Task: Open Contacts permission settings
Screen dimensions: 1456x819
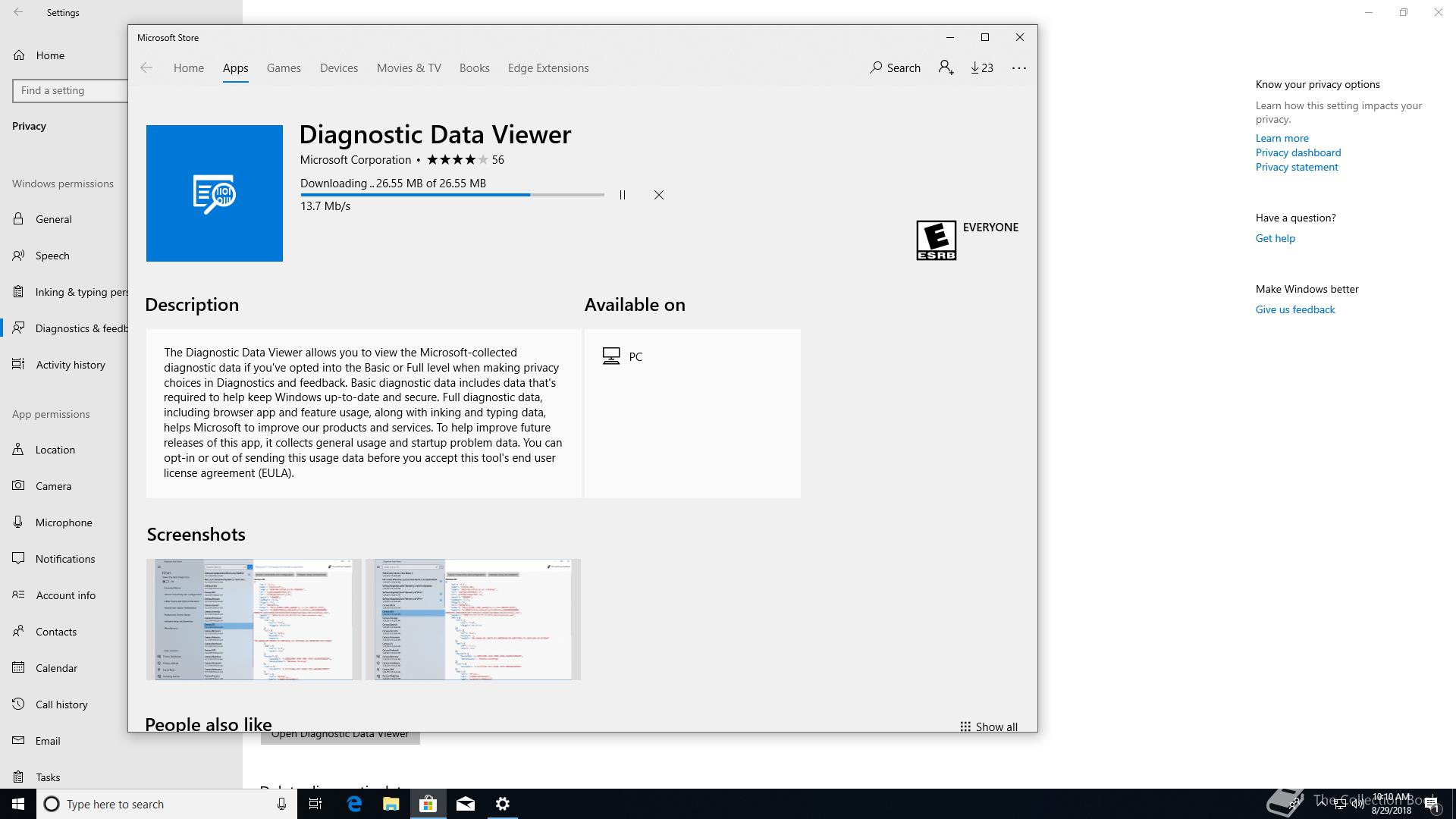Action: (x=64, y=632)
